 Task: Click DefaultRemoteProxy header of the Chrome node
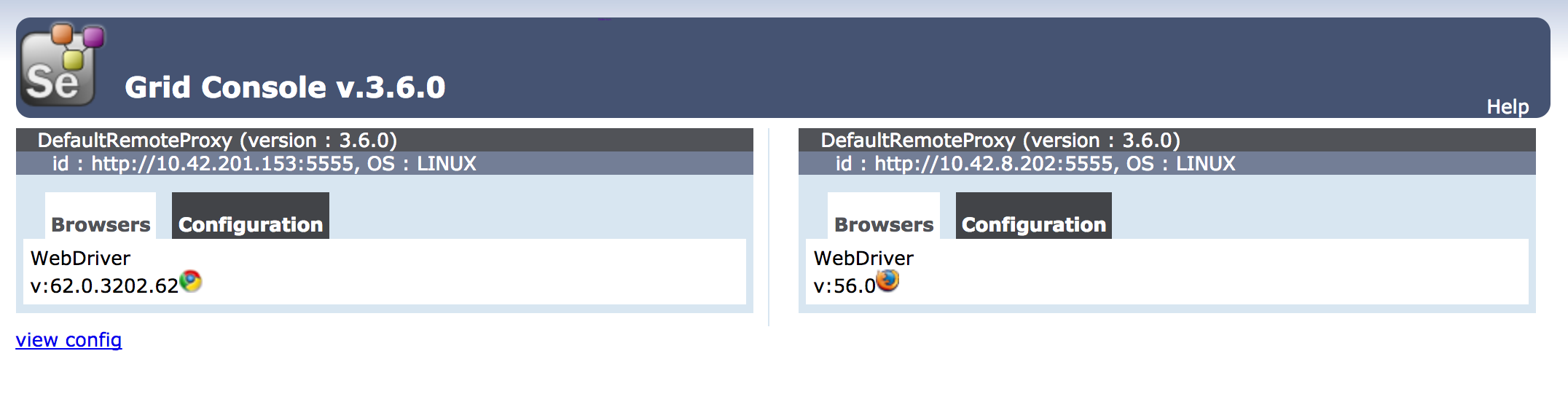click(217, 140)
